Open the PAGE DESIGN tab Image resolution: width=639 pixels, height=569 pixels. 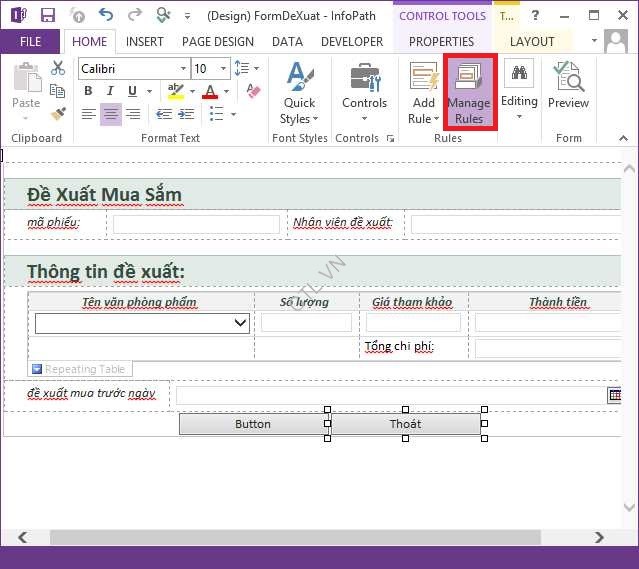click(x=218, y=41)
